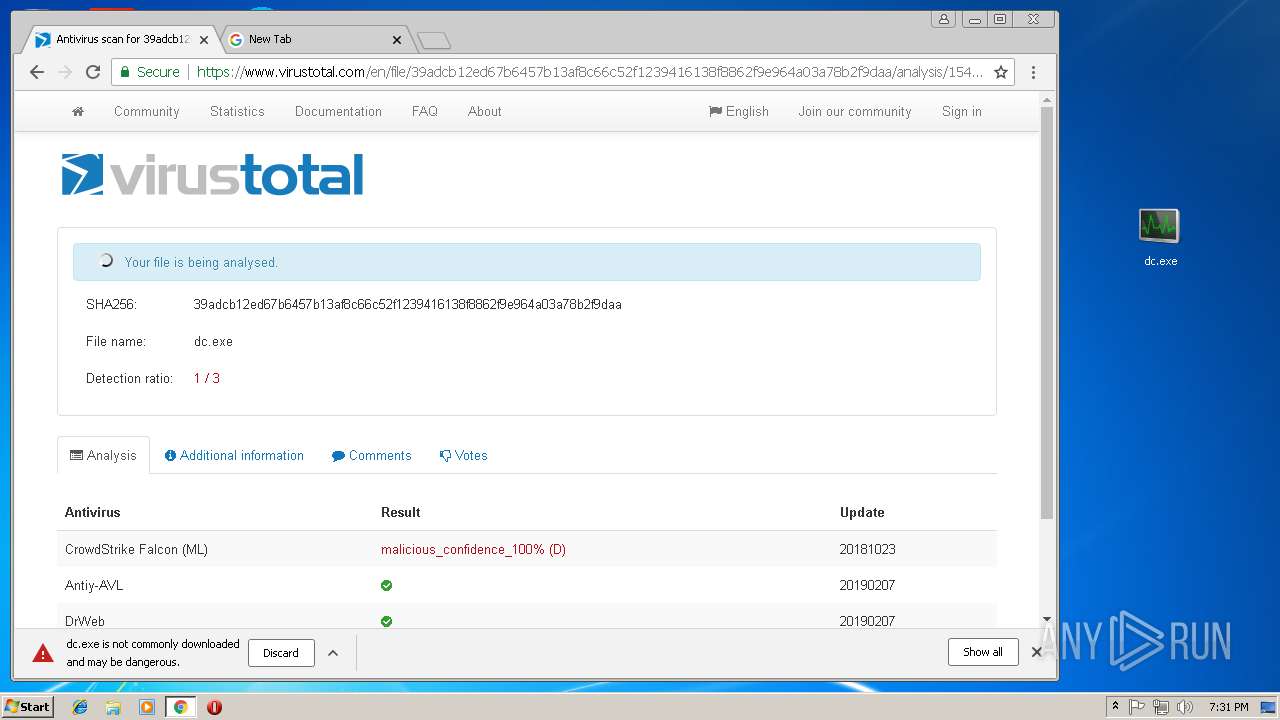This screenshot has width=1280, height=720.
Task: Select the Analysis tab
Action: pyautogui.click(x=103, y=455)
